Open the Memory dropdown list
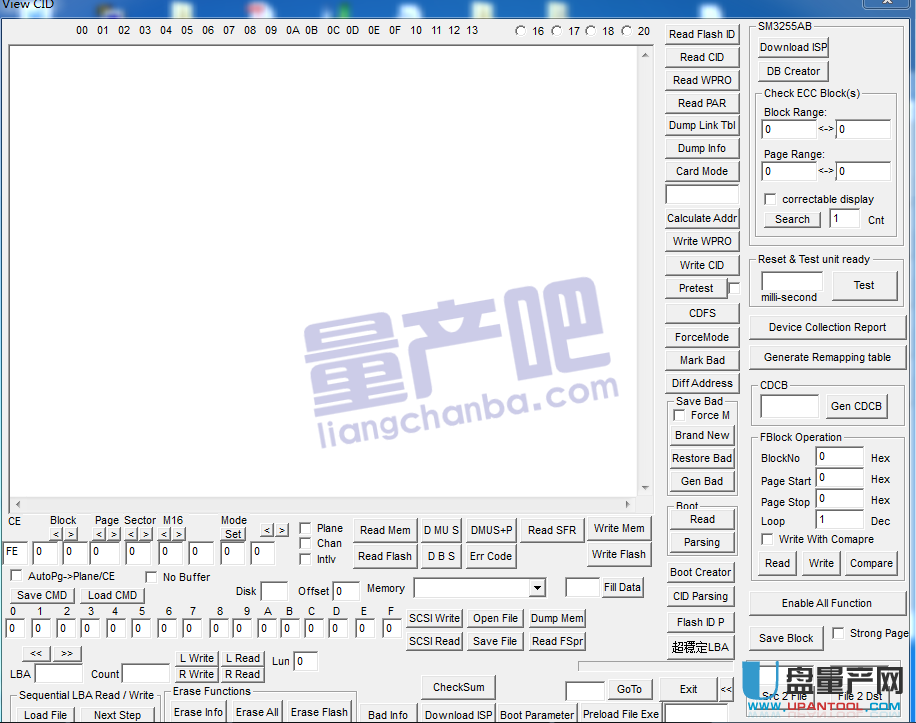 click(x=537, y=588)
